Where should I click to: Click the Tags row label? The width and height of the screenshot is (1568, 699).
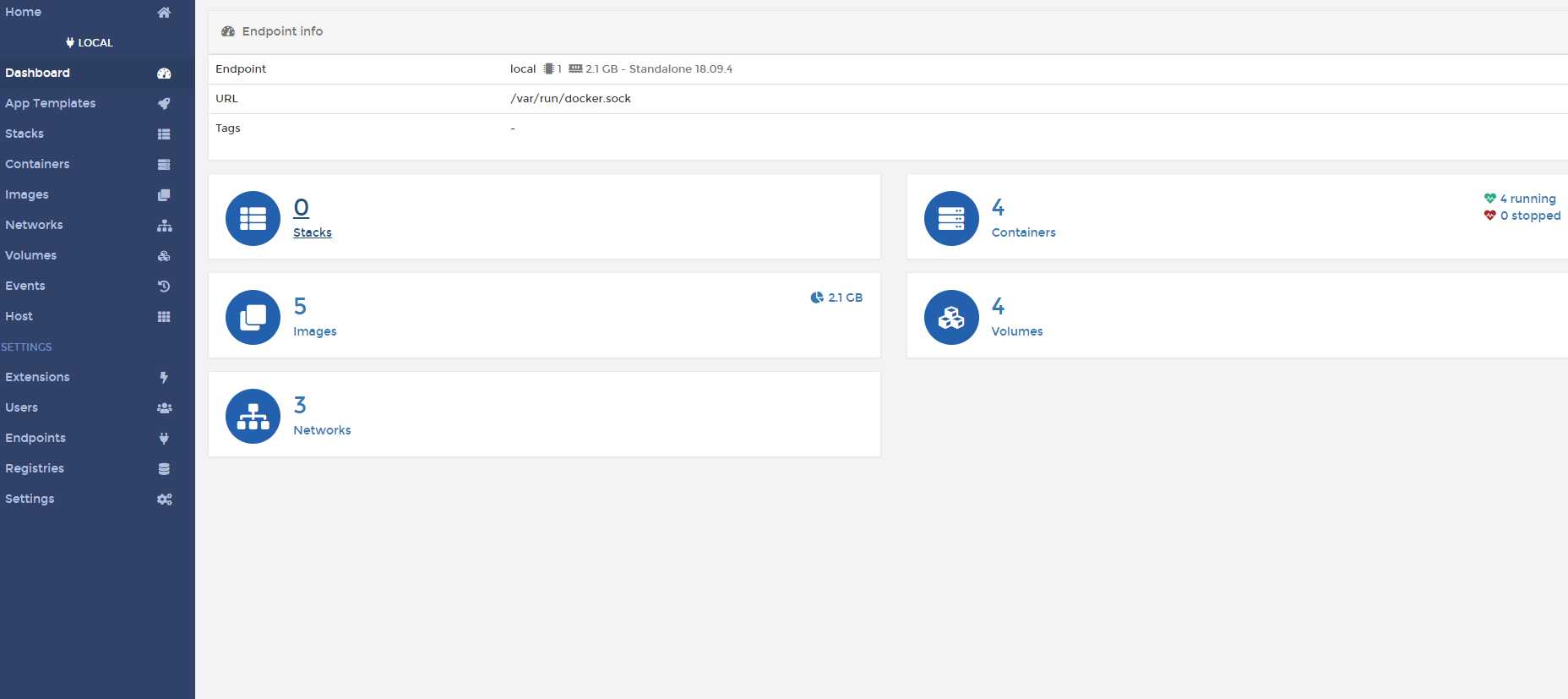[x=228, y=128]
